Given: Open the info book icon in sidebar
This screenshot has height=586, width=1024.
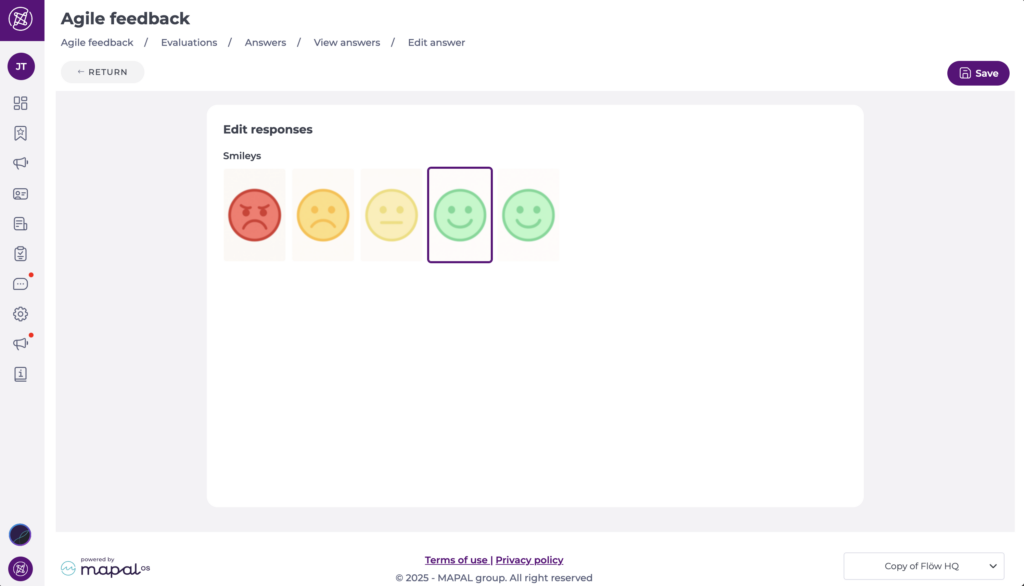Looking at the screenshot, I should pos(21,374).
